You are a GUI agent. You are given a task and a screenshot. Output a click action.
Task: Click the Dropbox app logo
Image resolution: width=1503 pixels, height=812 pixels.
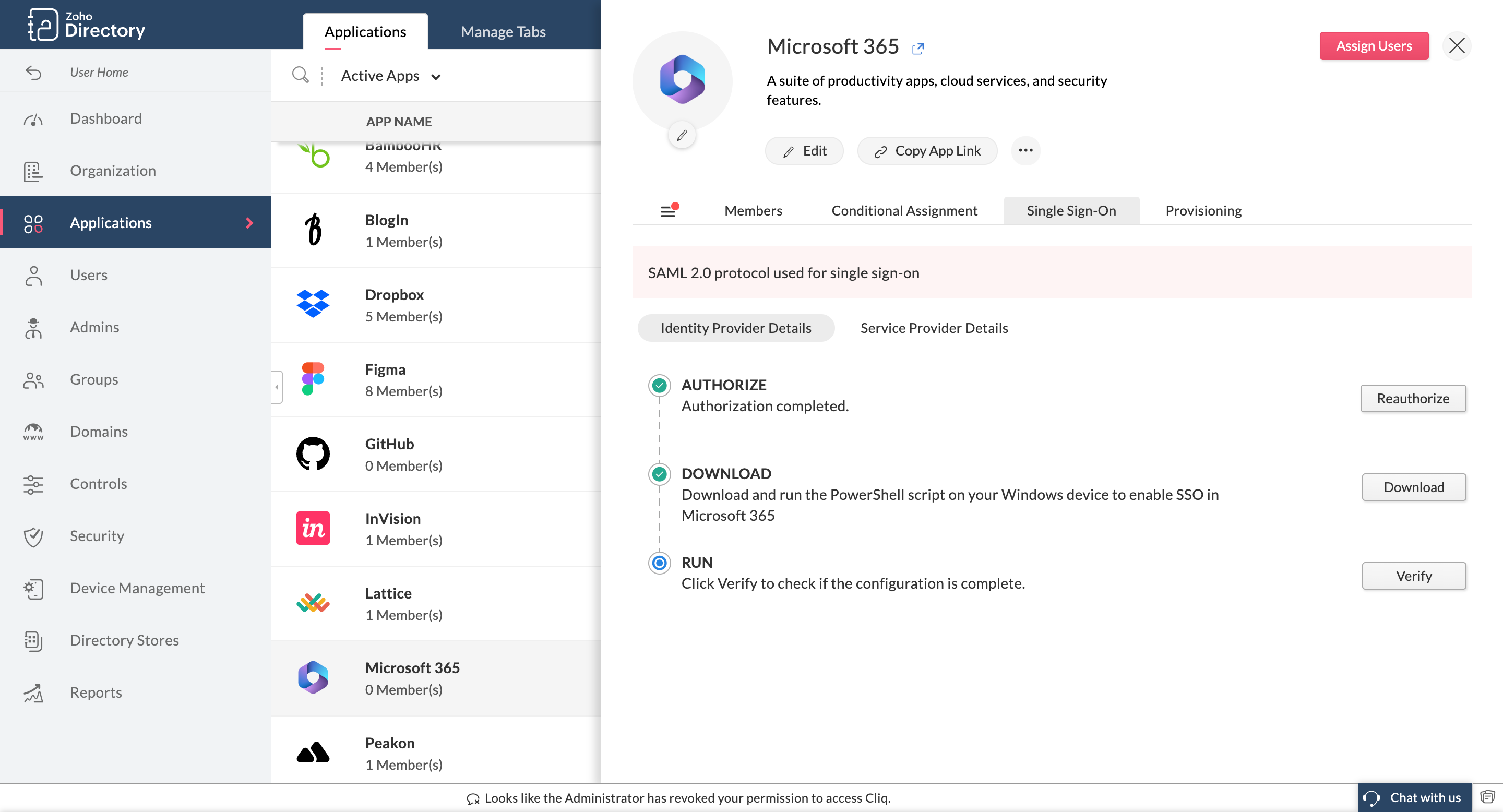click(313, 304)
